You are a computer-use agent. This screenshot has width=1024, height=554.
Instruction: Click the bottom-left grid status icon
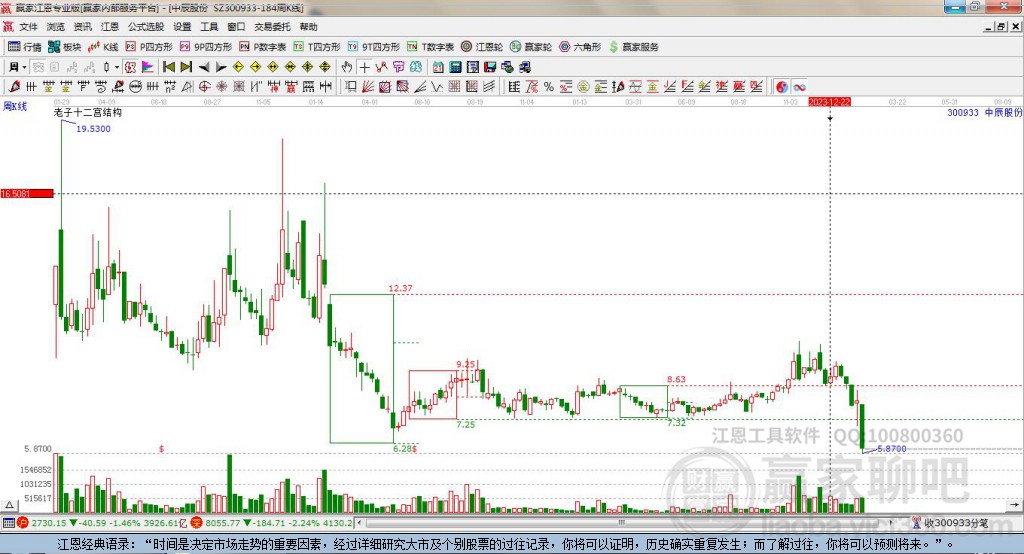coord(8,523)
